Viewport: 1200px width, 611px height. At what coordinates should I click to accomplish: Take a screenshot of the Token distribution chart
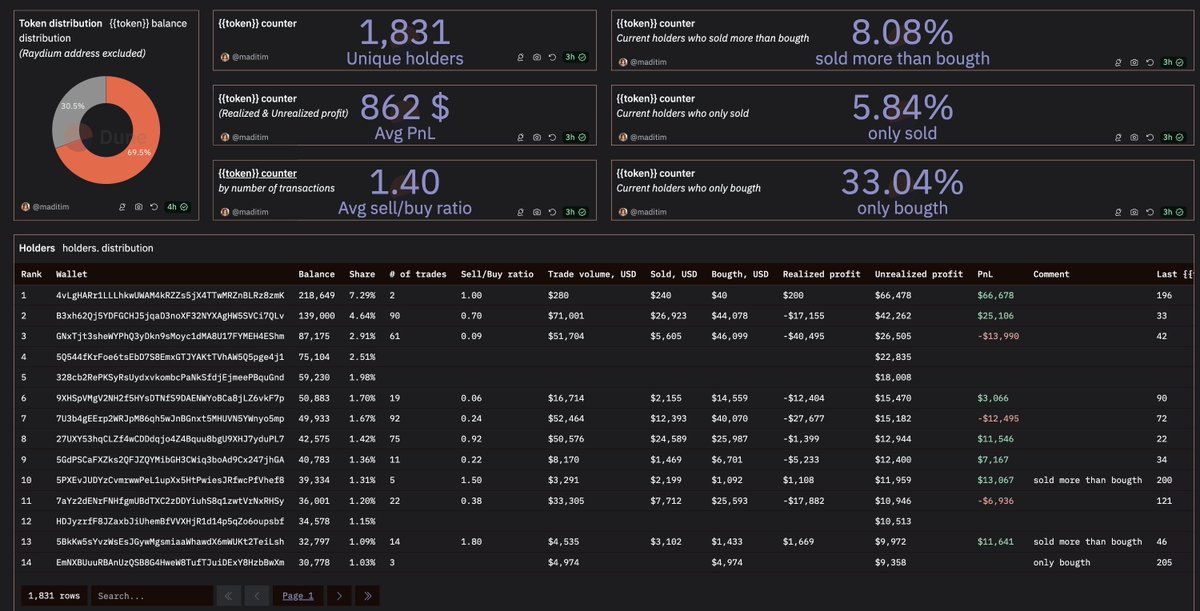point(138,207)
